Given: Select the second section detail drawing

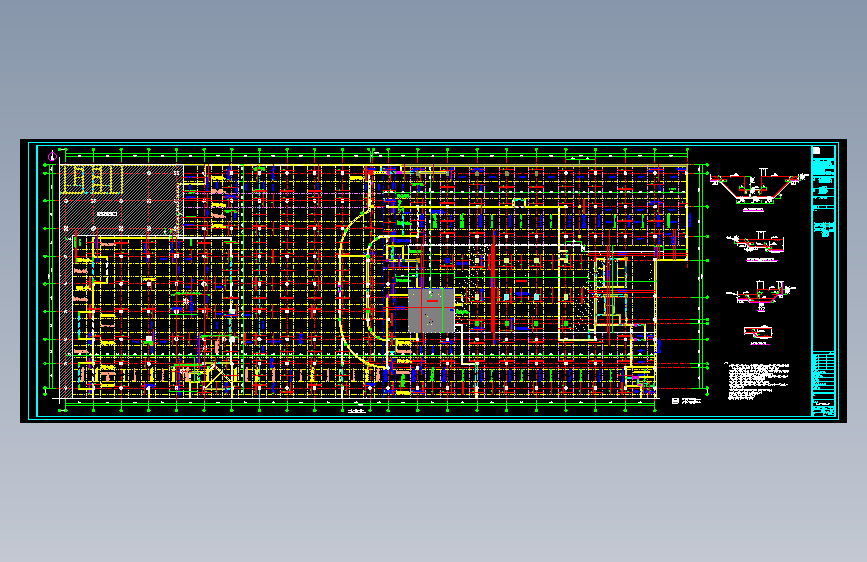Looking at the screenshot, I should coord(756,246).
